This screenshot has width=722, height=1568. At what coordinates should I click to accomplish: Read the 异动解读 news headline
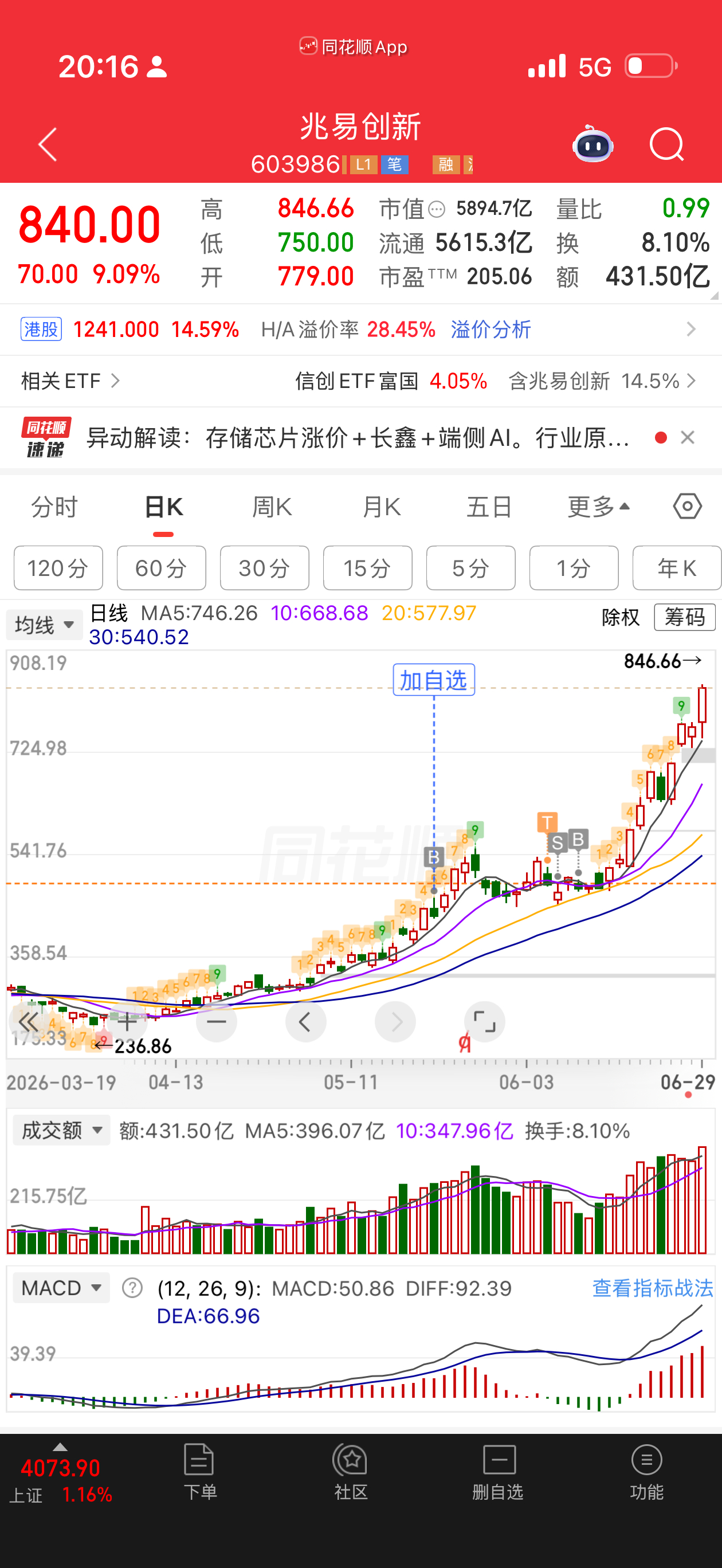358,438
